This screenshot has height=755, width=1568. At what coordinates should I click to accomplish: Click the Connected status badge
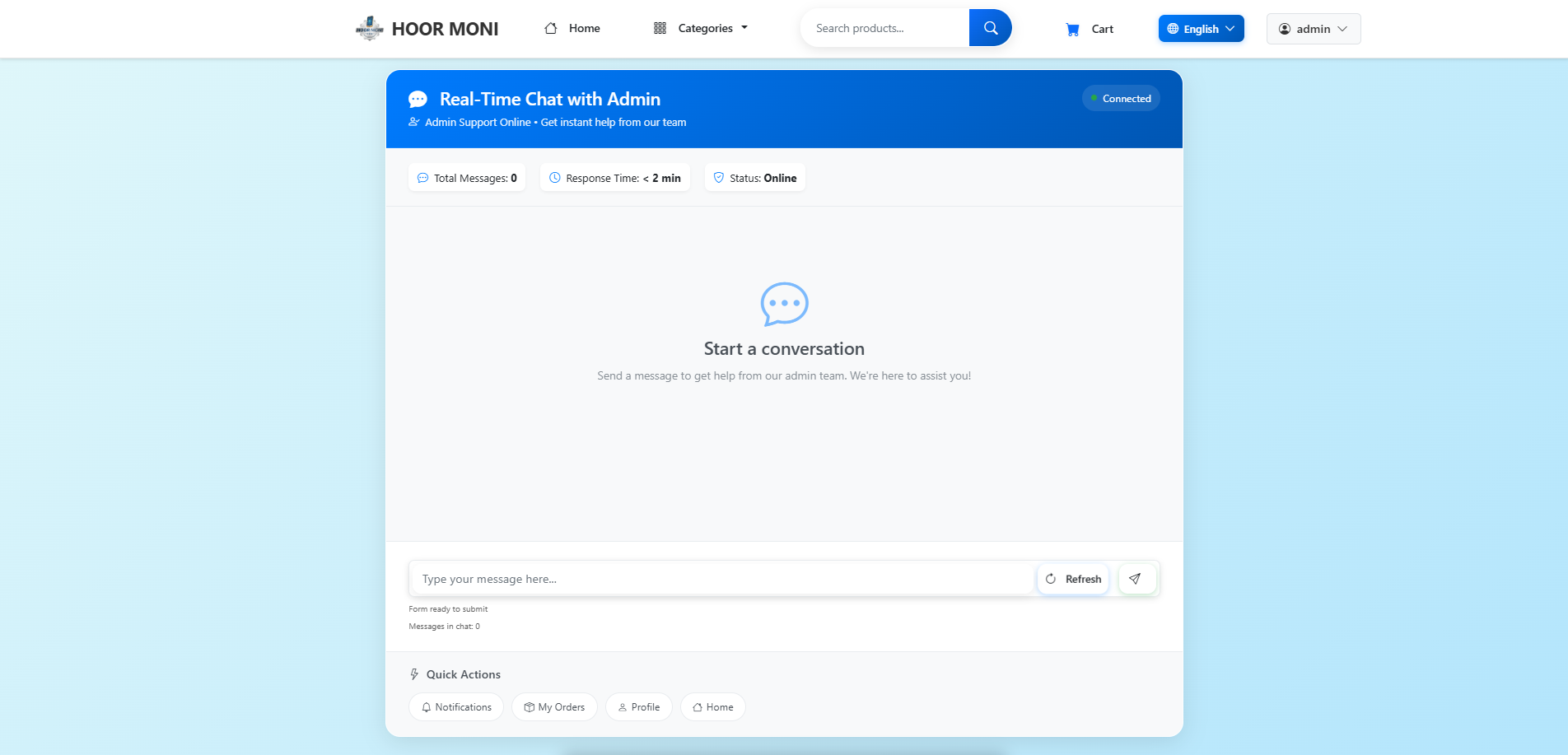pyautogui.click(x=1121, y=99)
